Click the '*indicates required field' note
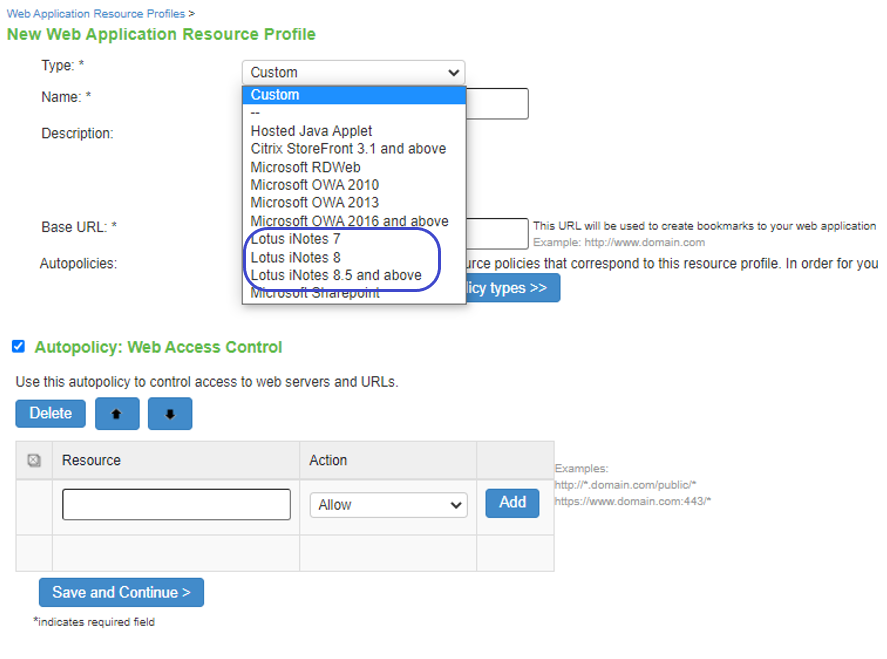Image resolution: width=887 pixels, height=659 pixels. pyautogui.click(x=94, y=622)
